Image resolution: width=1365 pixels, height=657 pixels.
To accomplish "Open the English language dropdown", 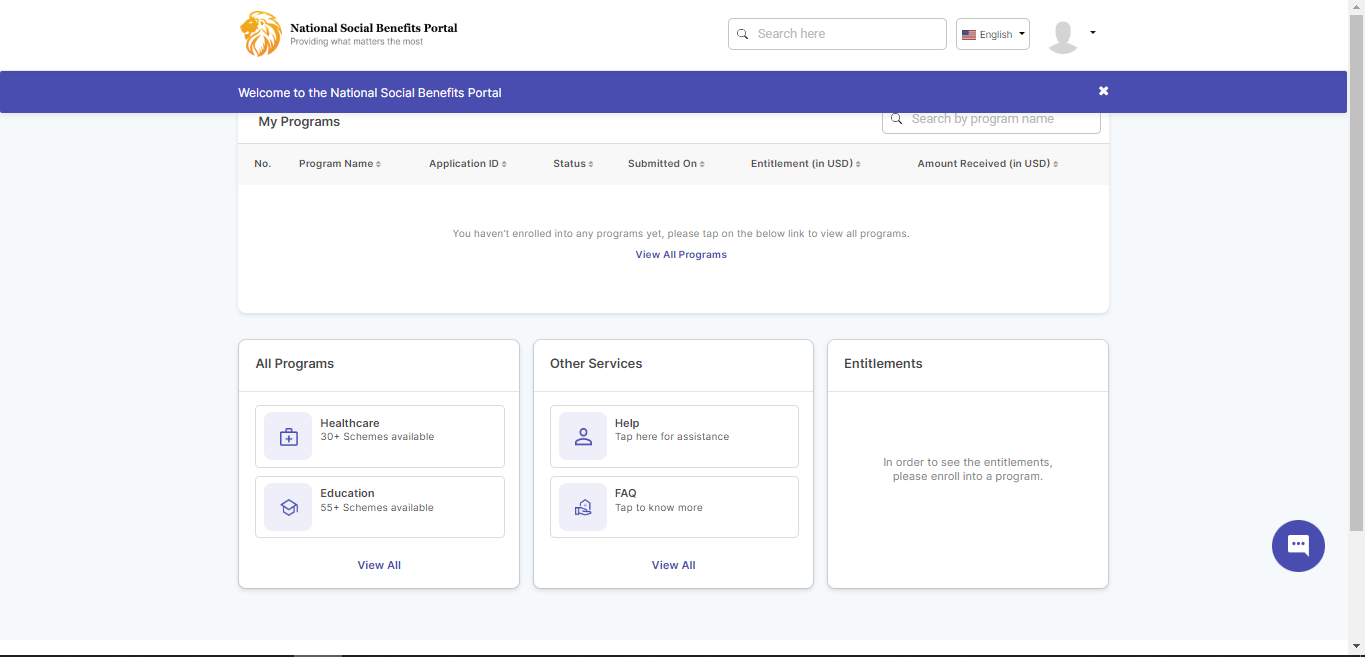I will click(x=993, y=34).
